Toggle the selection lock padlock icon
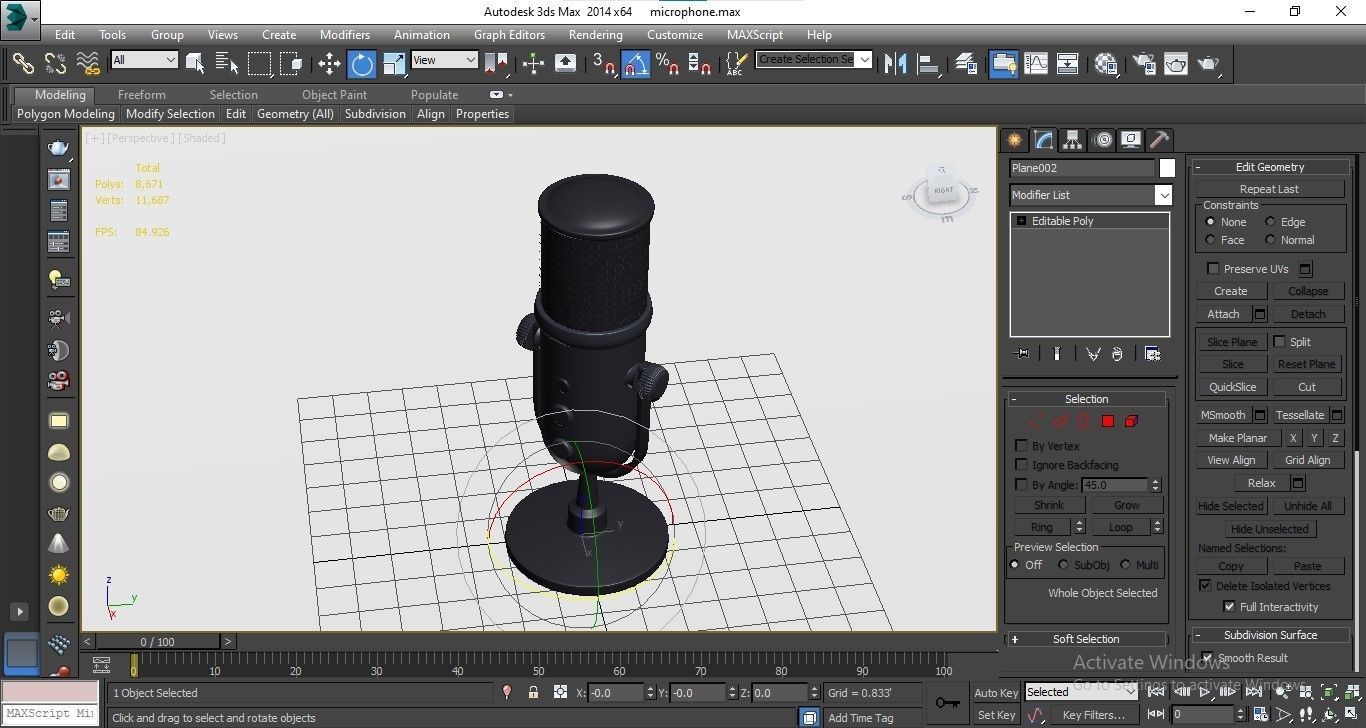The height and width of the screenshot is (728, 1366). pyautogui.click(x=533, y=692)
